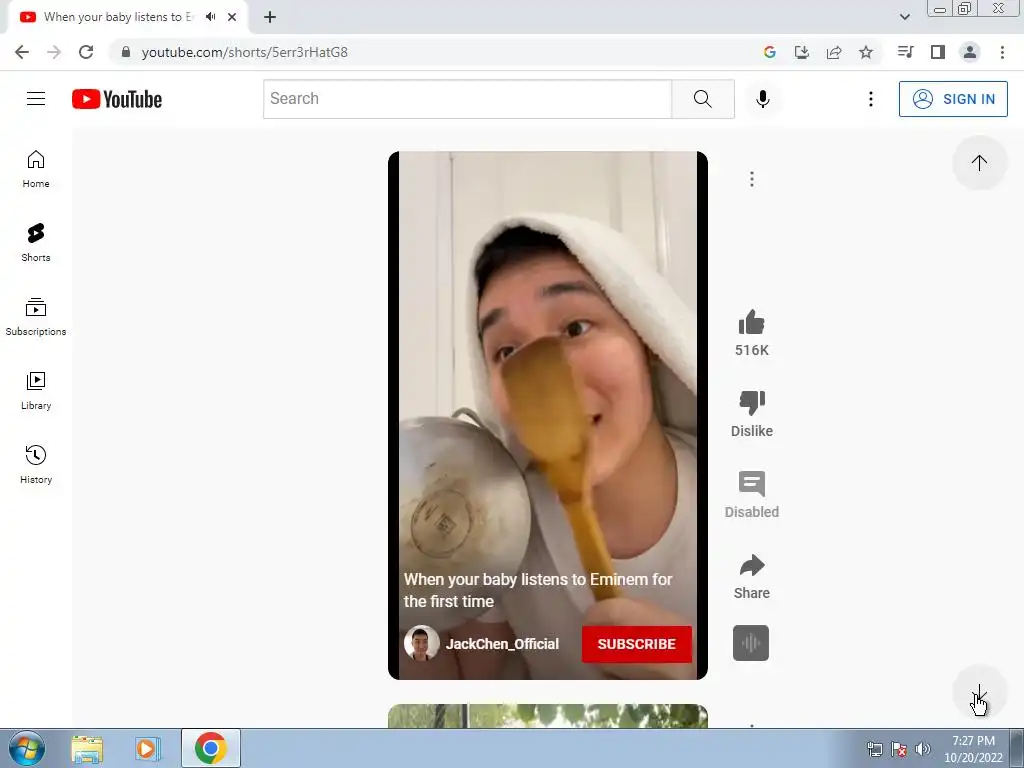Click the JackChen_Official channel avatar

(x=421, y=643)
